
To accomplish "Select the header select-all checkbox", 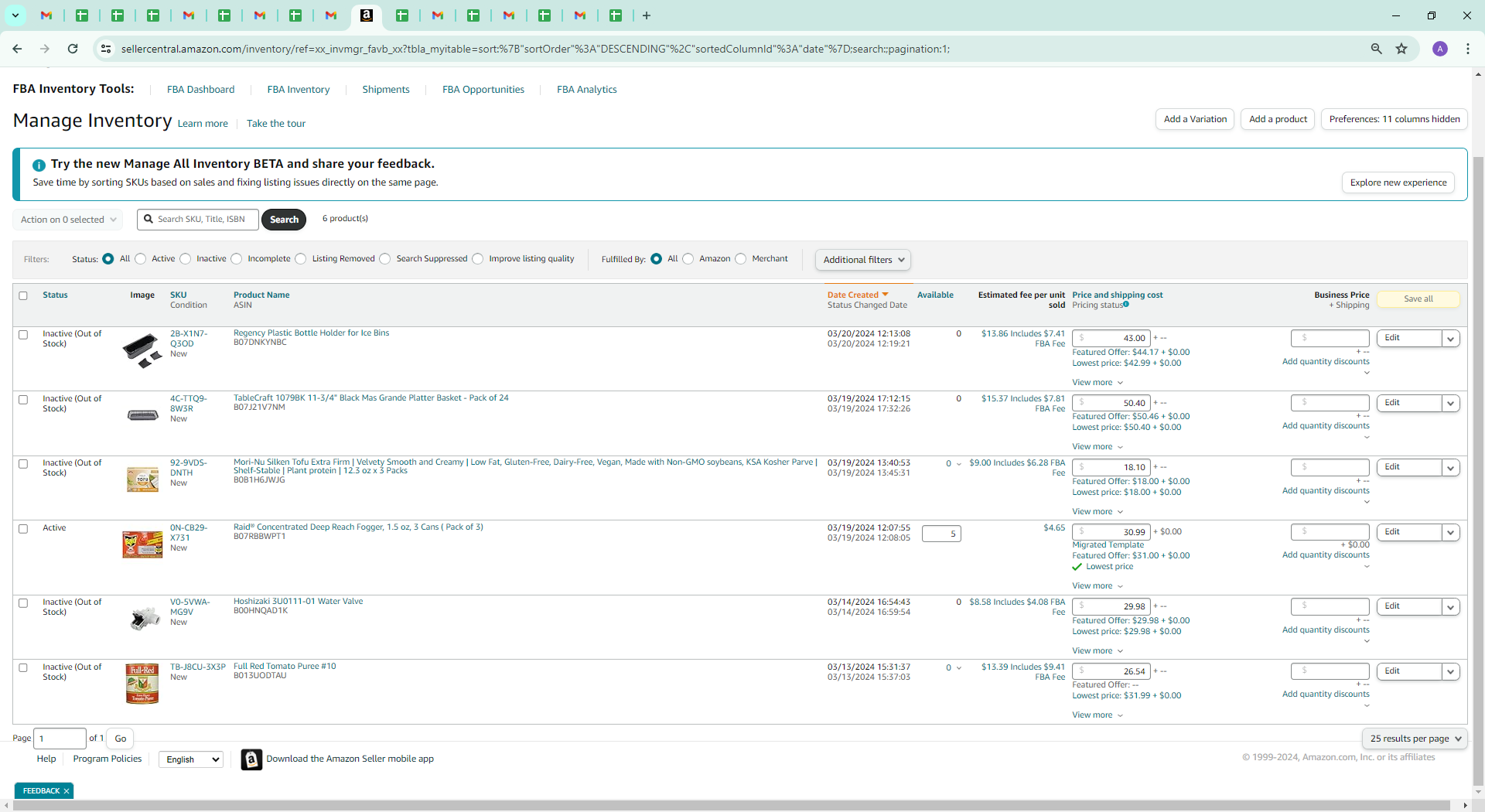I will pyautogui.click(x=23, y=295).
